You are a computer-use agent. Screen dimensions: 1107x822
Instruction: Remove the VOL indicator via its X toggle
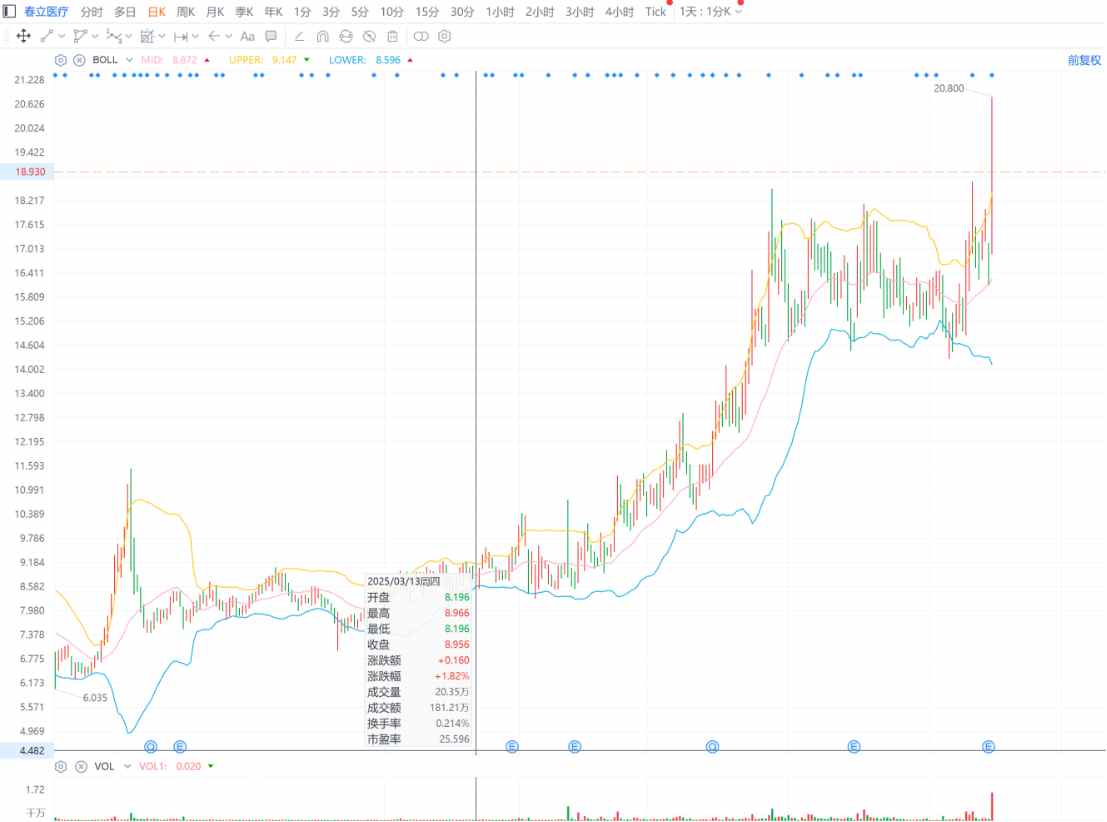coord(79,766)
